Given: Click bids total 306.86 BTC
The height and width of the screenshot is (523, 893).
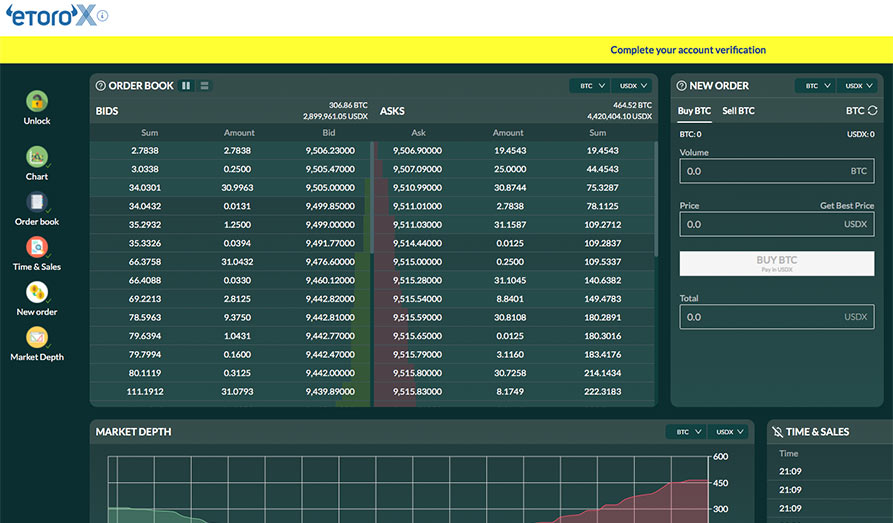Looking at the screenshot, I should point(348,105).
